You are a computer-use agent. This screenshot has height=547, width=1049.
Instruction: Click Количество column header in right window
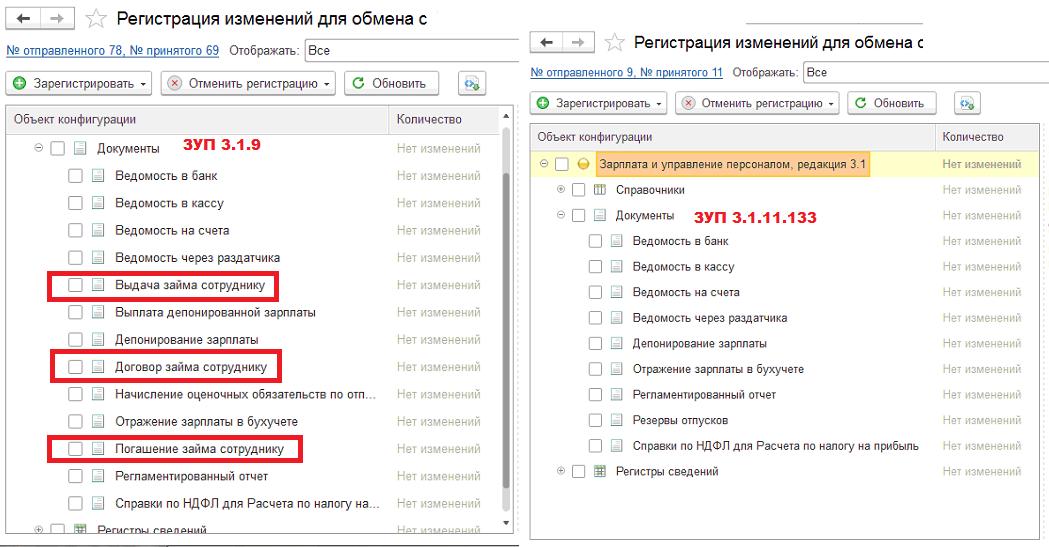[987, 137]
